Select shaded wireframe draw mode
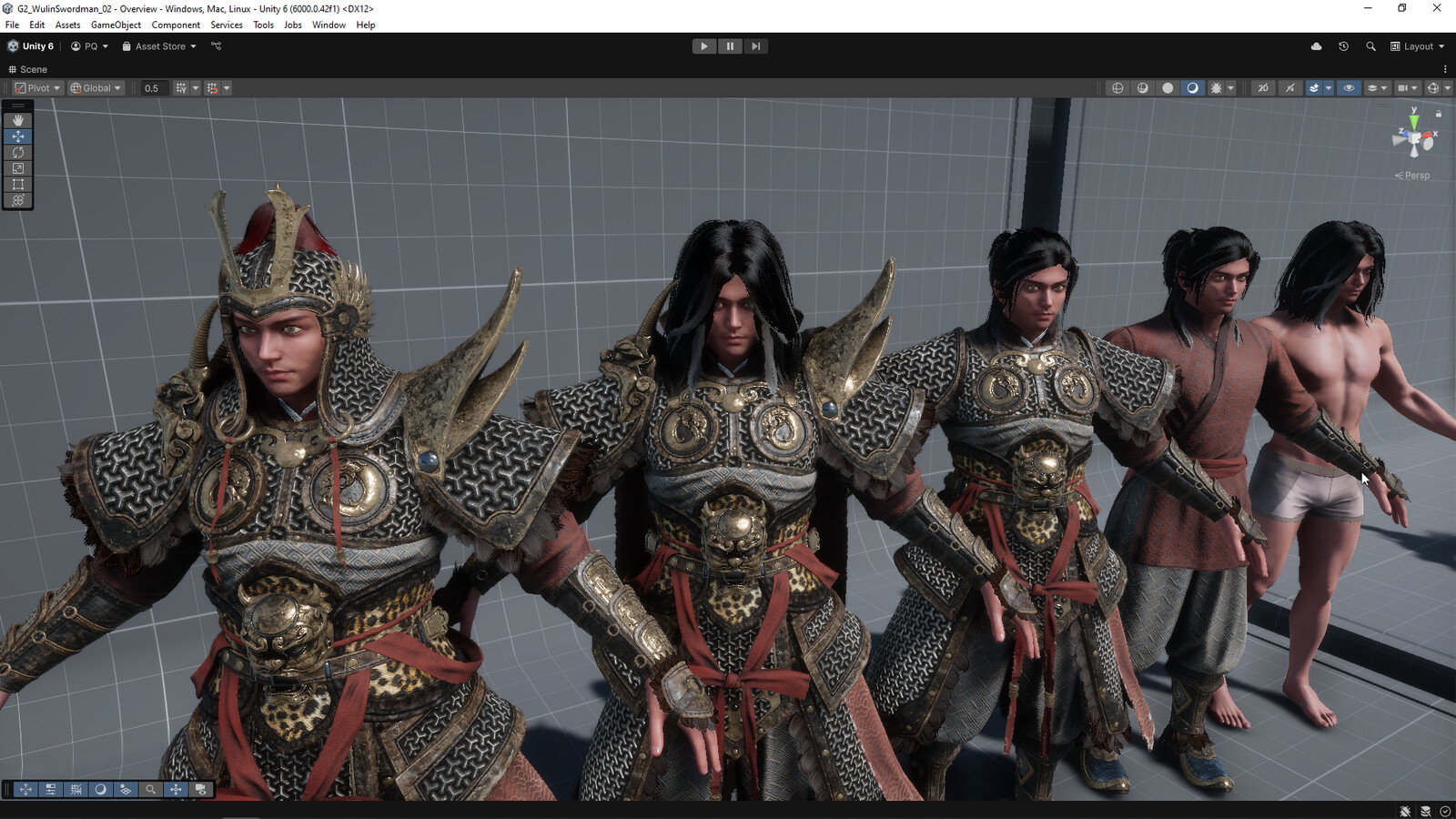The width and height of the screenshot is (1456, 819). pos(1142,88)
